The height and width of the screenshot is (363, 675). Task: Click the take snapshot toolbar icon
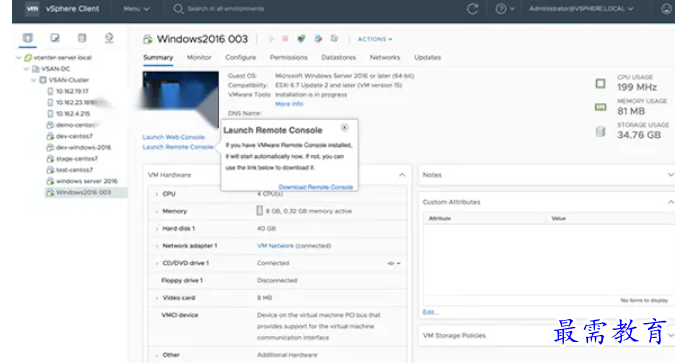[x=334, y=39]
